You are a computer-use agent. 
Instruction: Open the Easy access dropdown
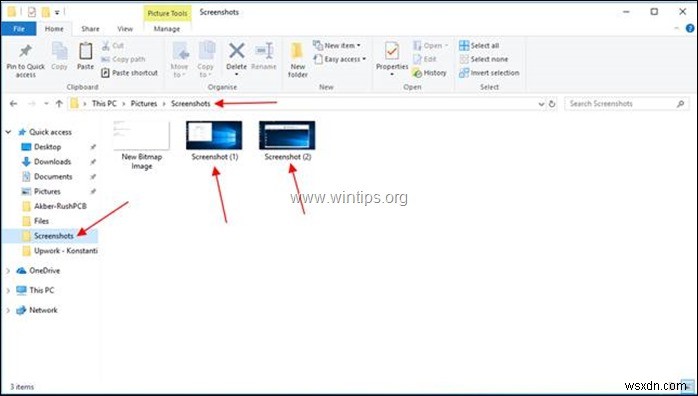pos(339,59)
